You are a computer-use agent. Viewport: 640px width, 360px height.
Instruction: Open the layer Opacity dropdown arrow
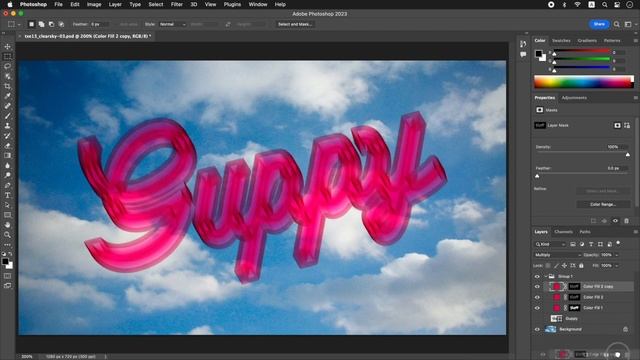617,255
